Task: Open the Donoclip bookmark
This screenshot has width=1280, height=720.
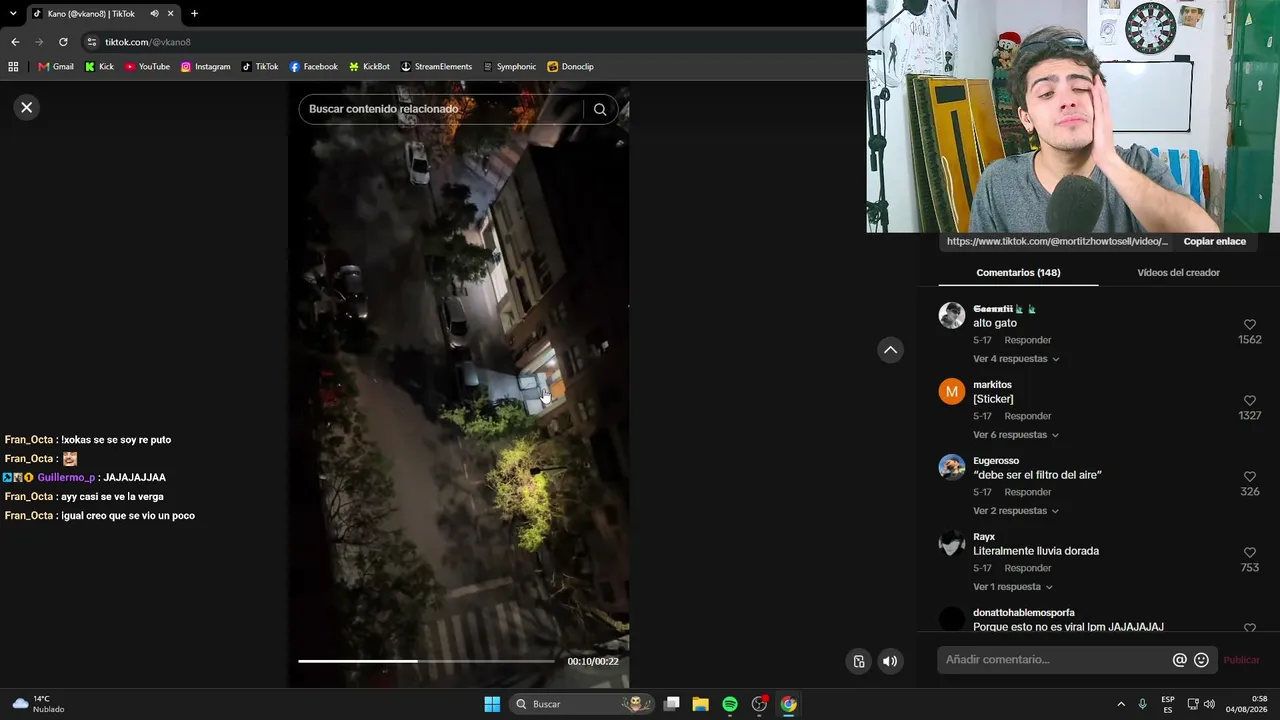Action: click(x=571, y=67)
